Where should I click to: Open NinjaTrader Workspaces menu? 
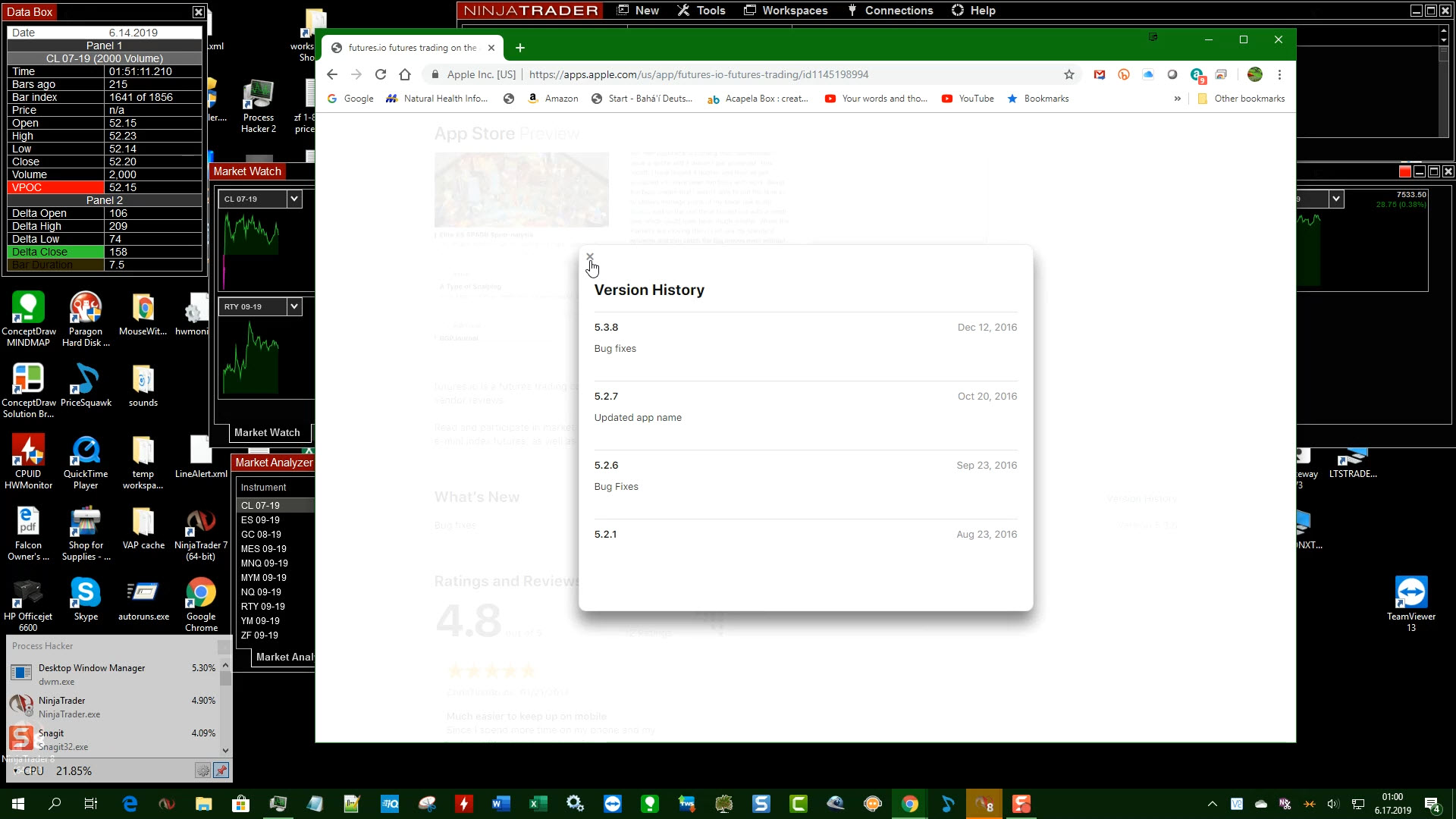point(786,11)
